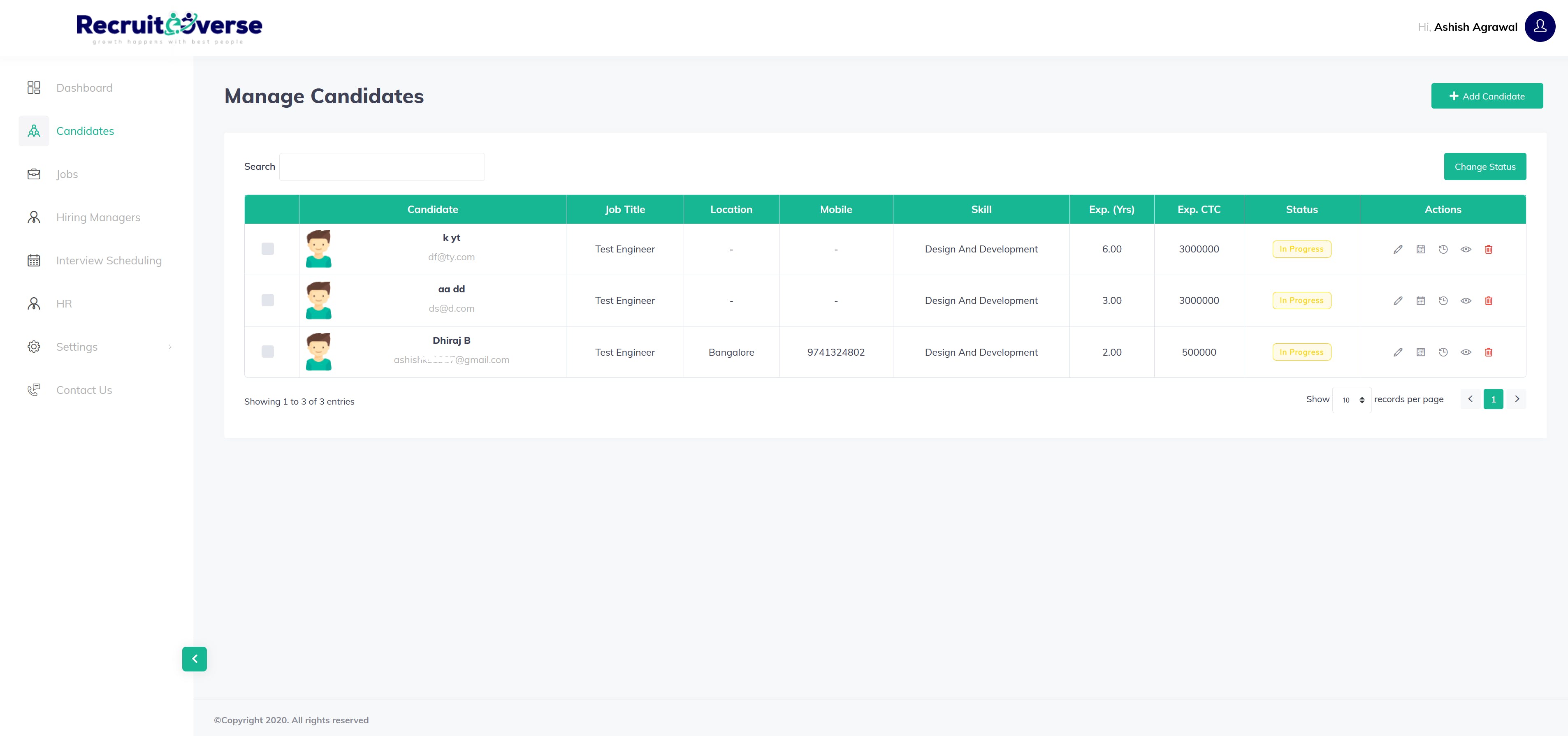This screenshot has height=736, width=1568.
Task: Click the history icon for Dhiraj B
Action: pos(1443,352)
